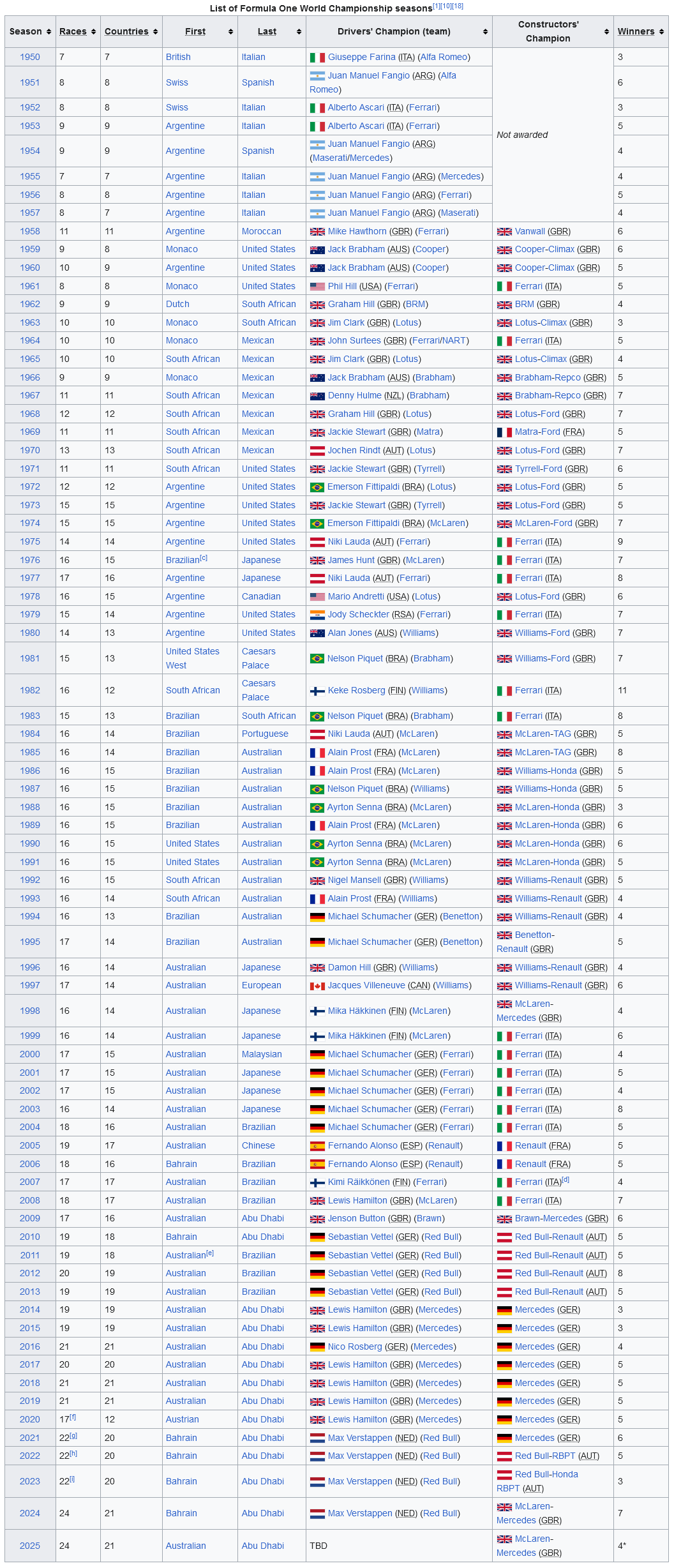Click Austrian flag beside Red Bull-RBPT

tap(504, 1456)
